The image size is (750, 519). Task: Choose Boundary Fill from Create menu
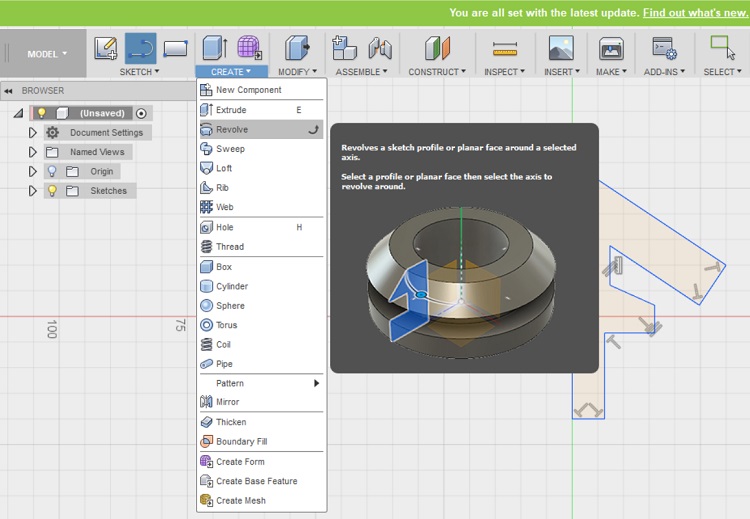tap(262, 442)
